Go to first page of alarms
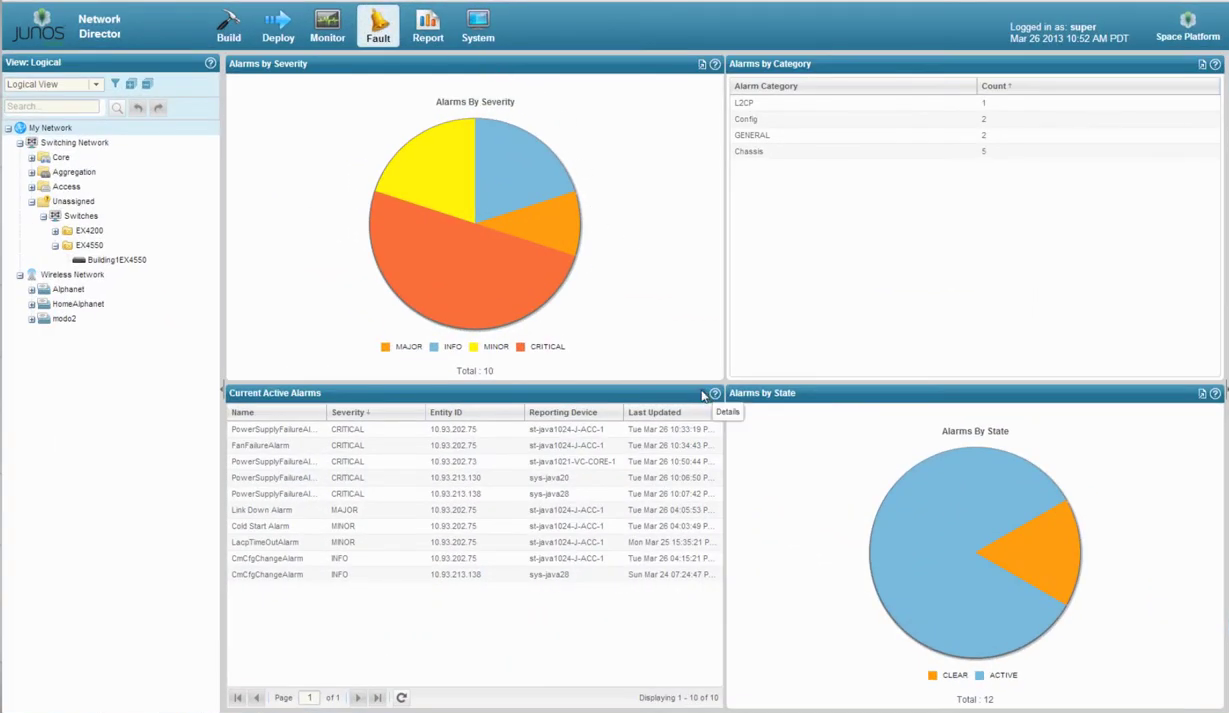Image resolution: width=1229 pixels, height=713 pixels. pos(238,698)
